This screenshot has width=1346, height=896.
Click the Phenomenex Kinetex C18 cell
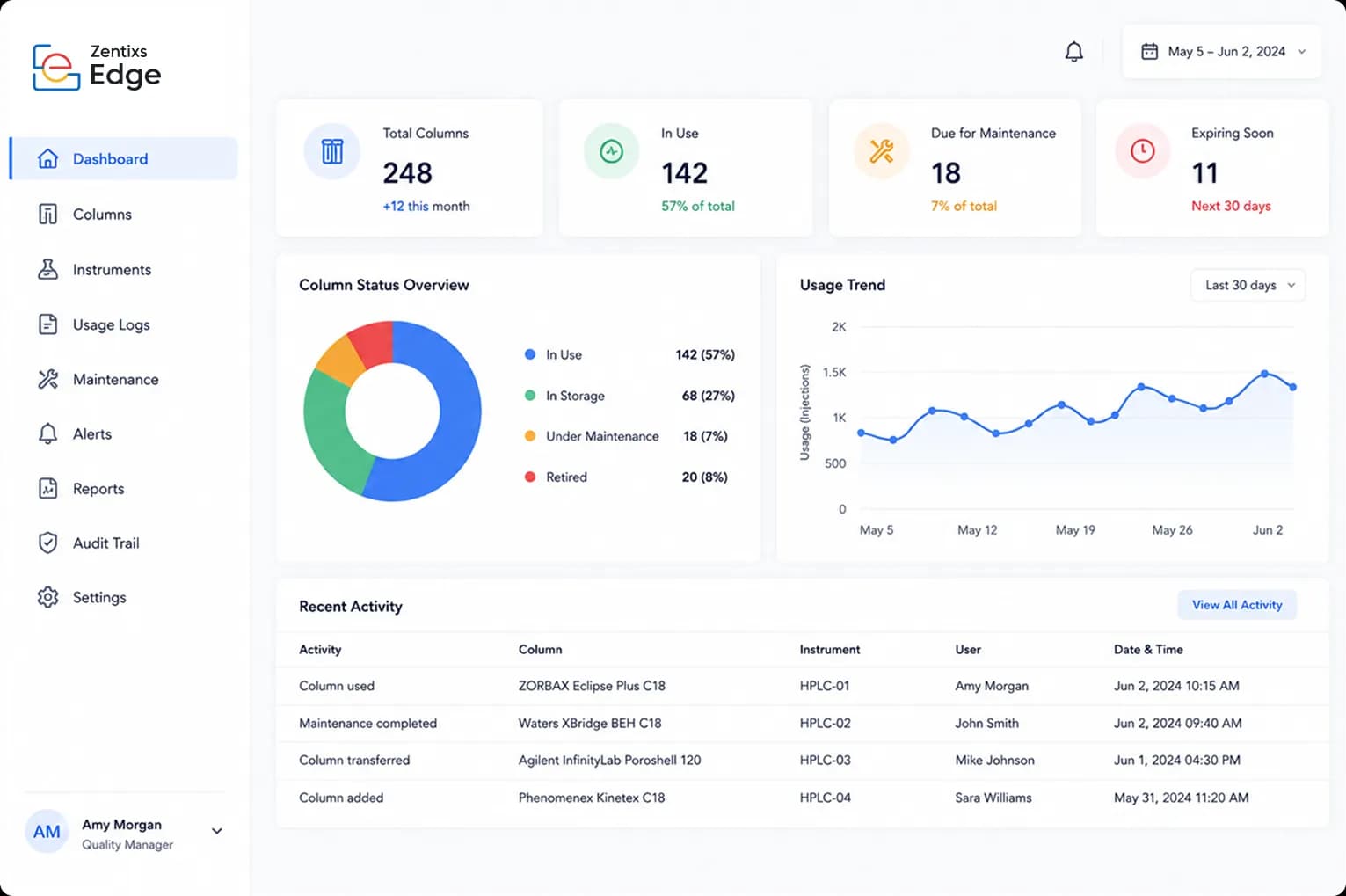click(592, 798)
